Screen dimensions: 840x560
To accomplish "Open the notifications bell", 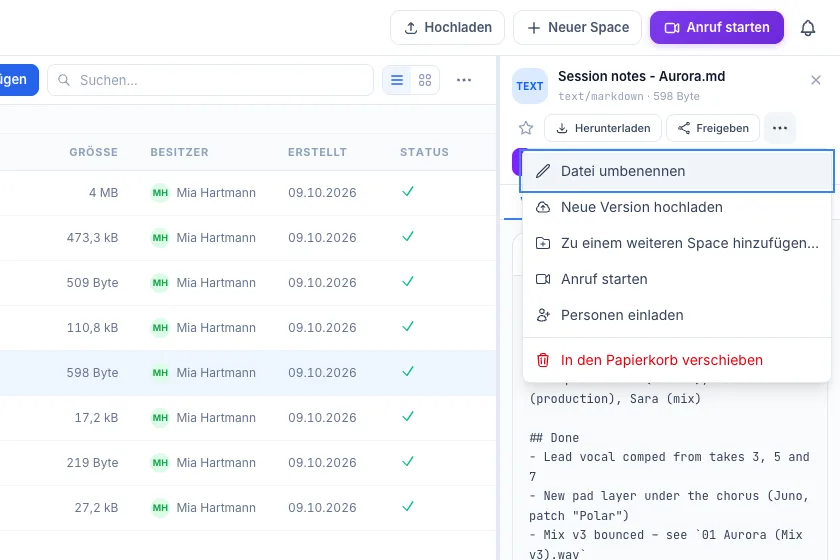I will point(808,28).
